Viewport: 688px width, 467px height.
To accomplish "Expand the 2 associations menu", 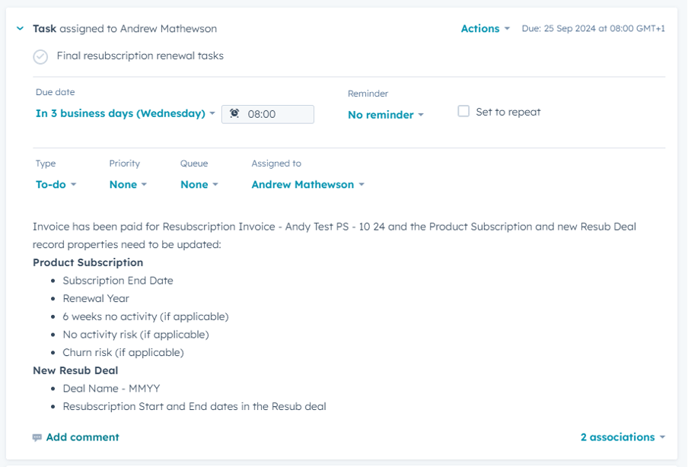I will 621,437.
